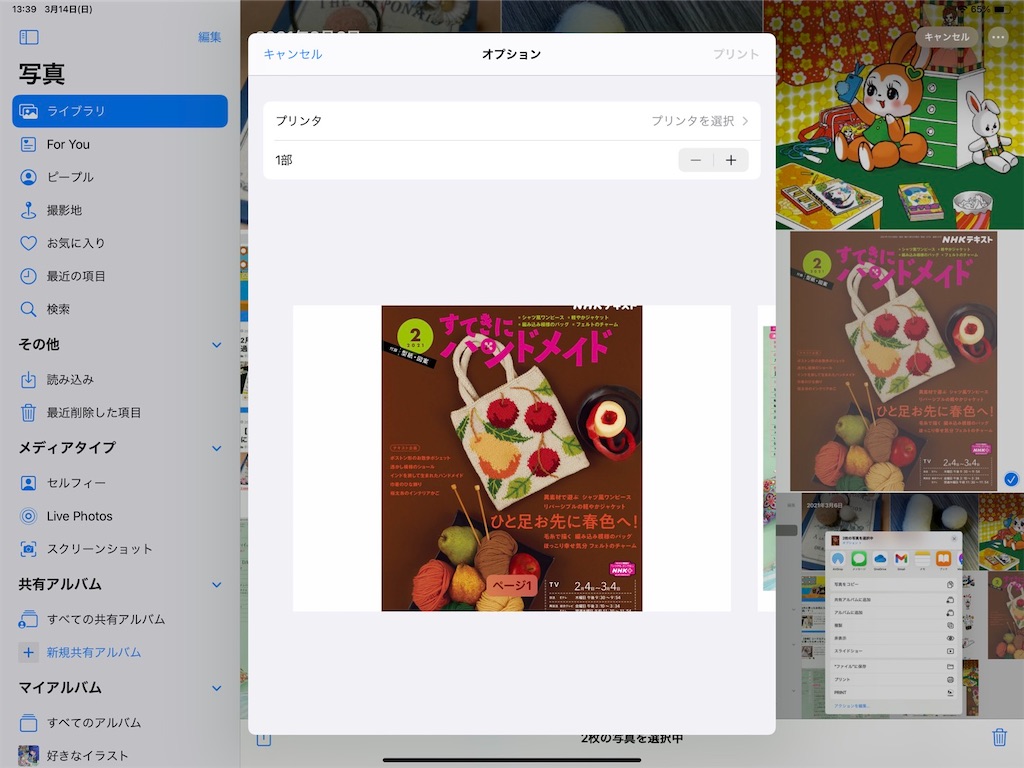Select スクリーンショット in the sidebar

pyautogui.click(x=120, y=549)
